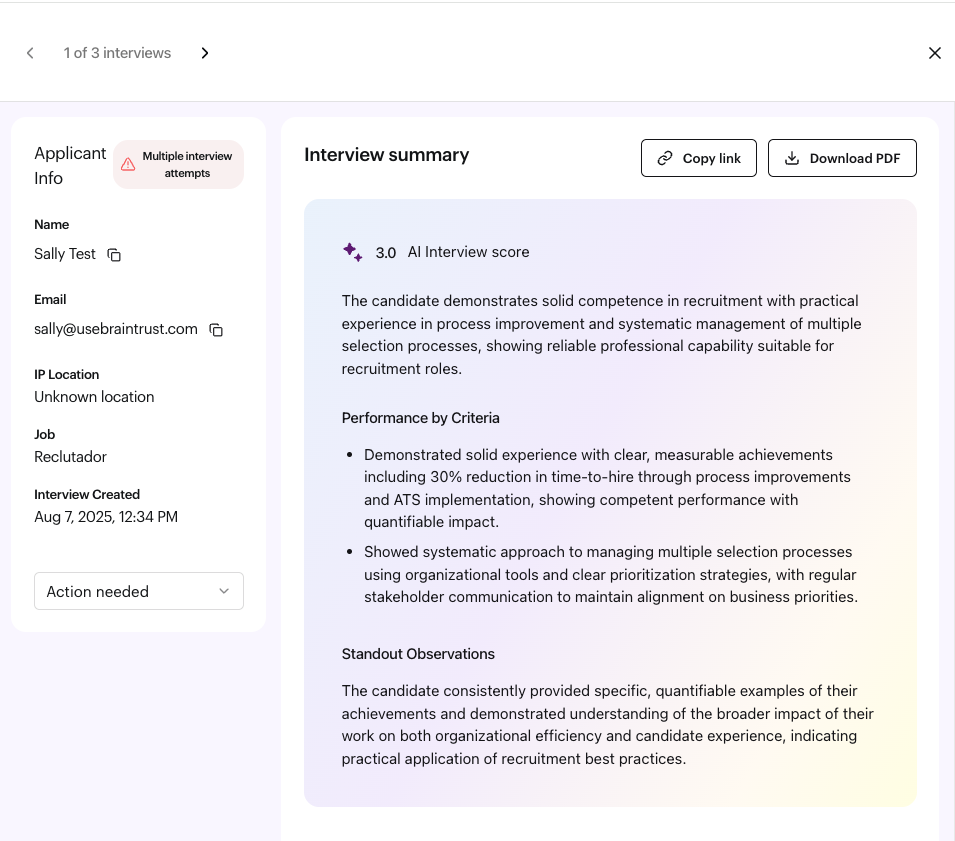Click the Multiple interview attempts warning badge
The image size is (955, 841).
(x=179, y=165)
